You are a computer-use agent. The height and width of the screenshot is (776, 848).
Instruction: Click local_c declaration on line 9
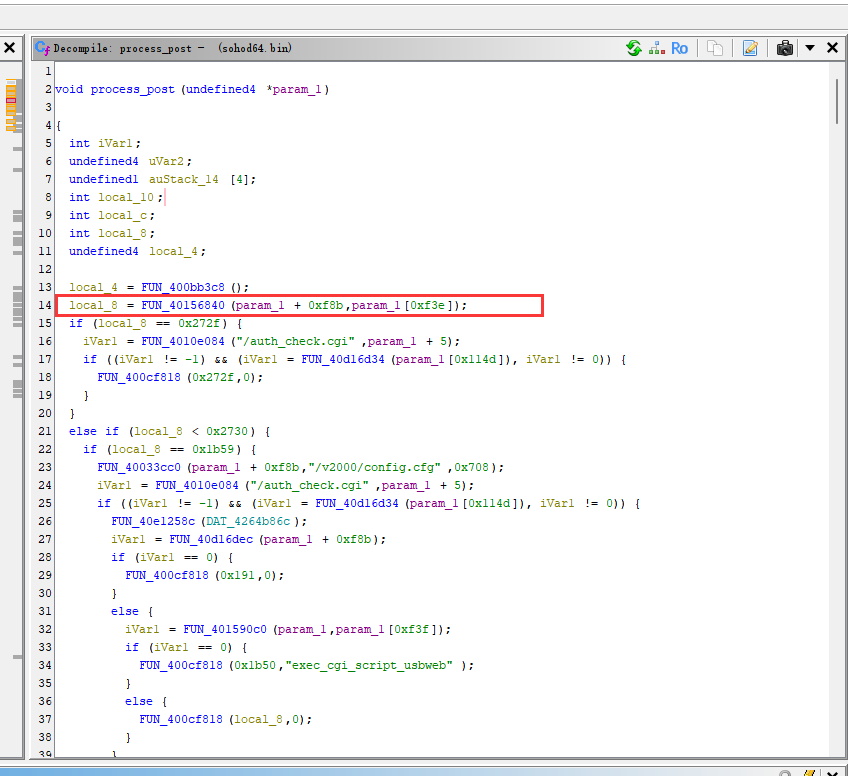(x=122, y=215)
